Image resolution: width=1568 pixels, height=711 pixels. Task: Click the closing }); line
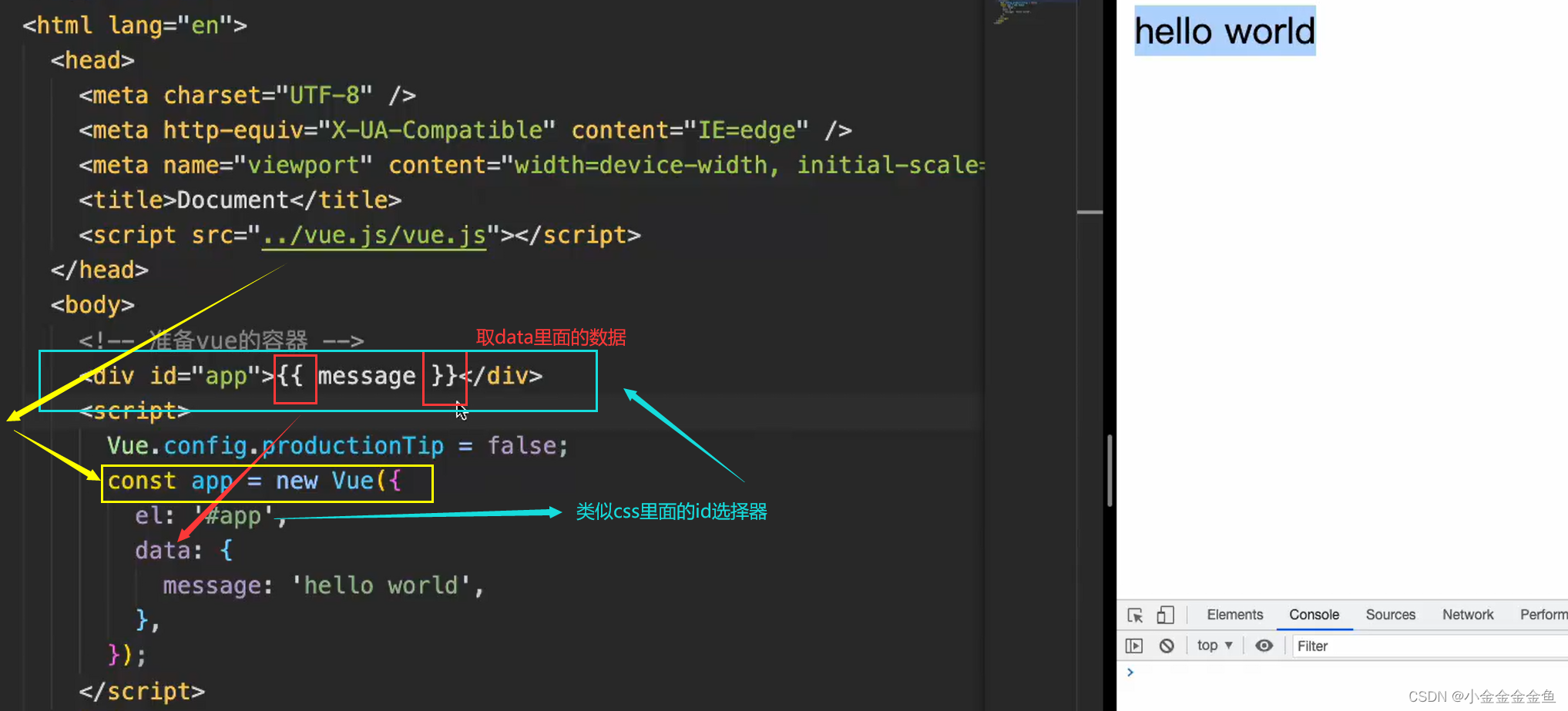[x=126, y=656]
